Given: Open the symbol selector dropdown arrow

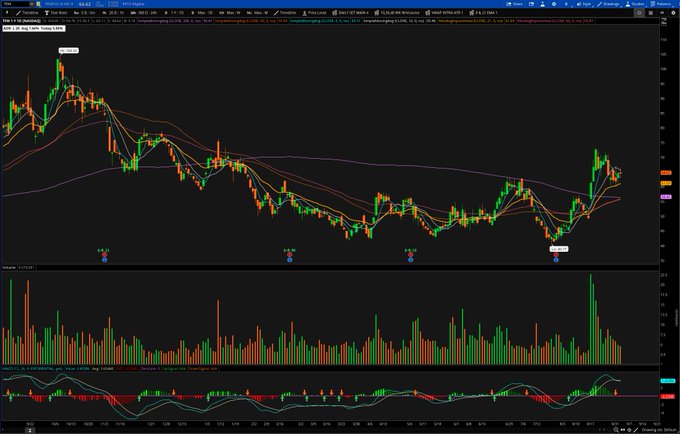Looking at the screenshot, I should tap(32, 4).
